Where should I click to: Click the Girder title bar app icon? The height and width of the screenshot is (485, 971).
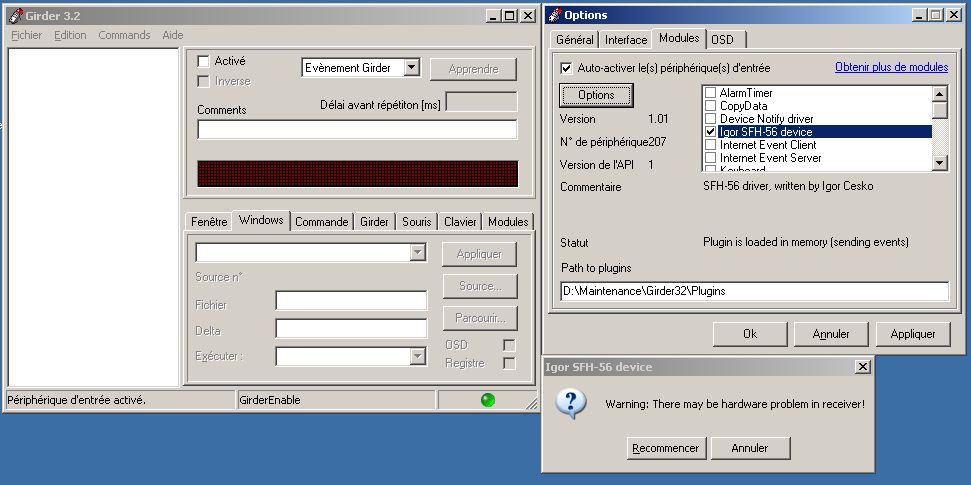pos(15,15)
